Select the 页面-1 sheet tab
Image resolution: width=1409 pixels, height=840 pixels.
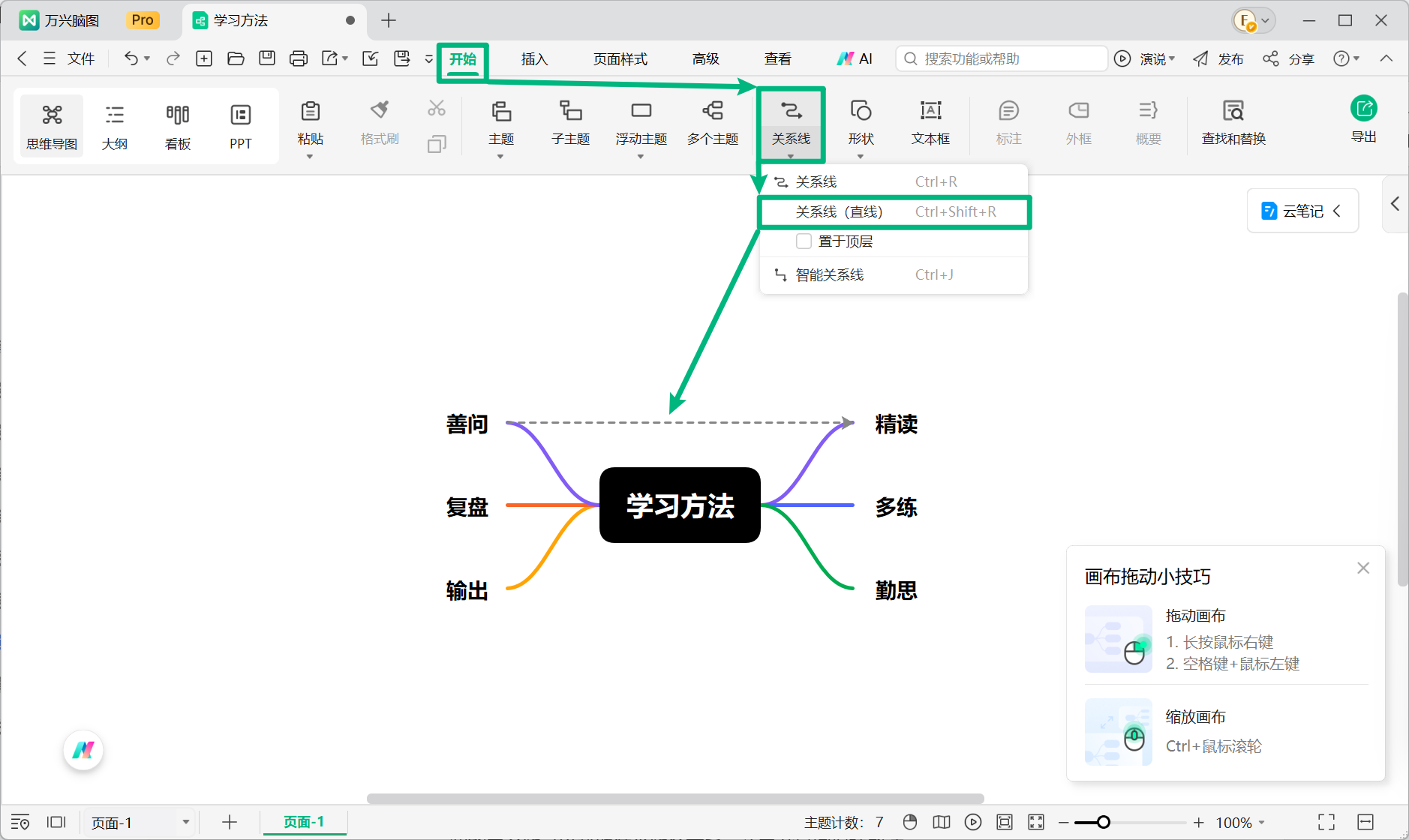(304, 822)
